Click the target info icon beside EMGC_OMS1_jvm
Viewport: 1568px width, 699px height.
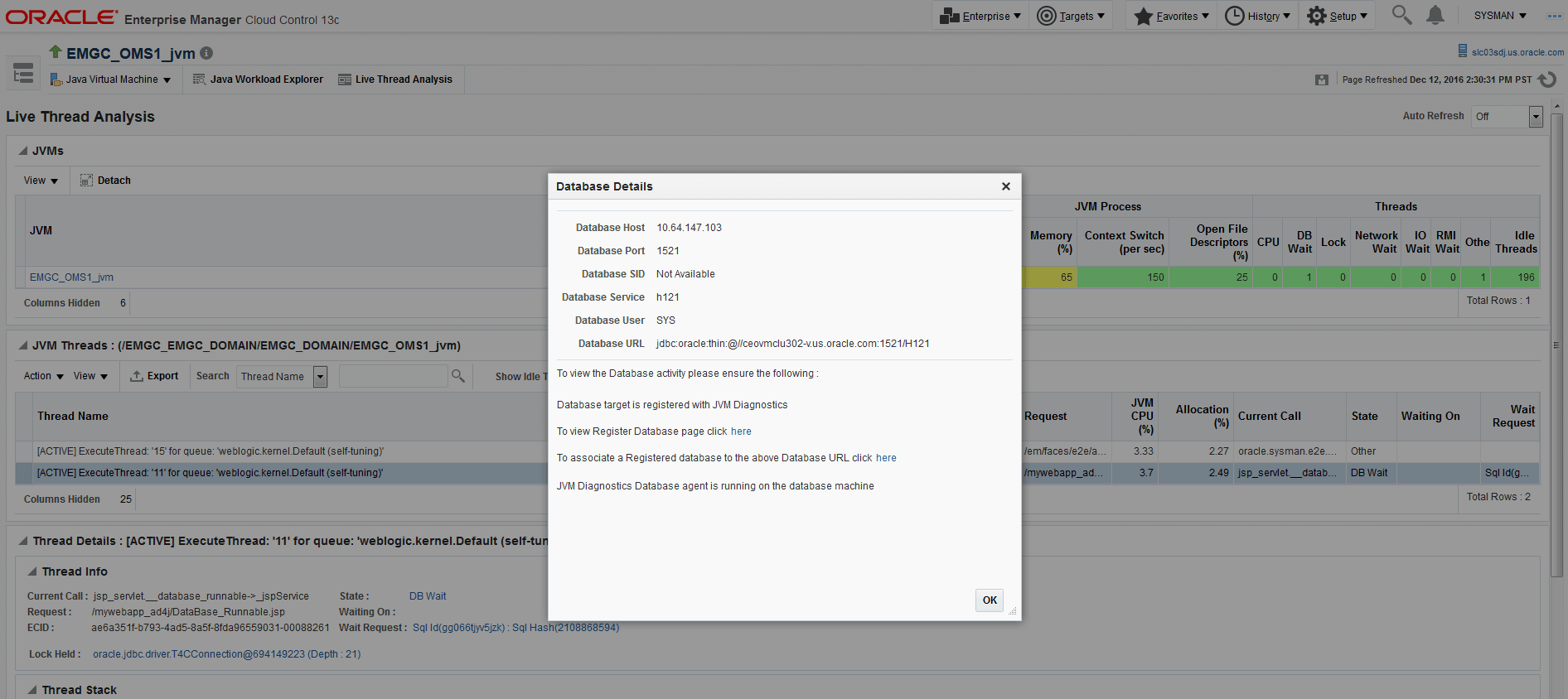[206, 53]
